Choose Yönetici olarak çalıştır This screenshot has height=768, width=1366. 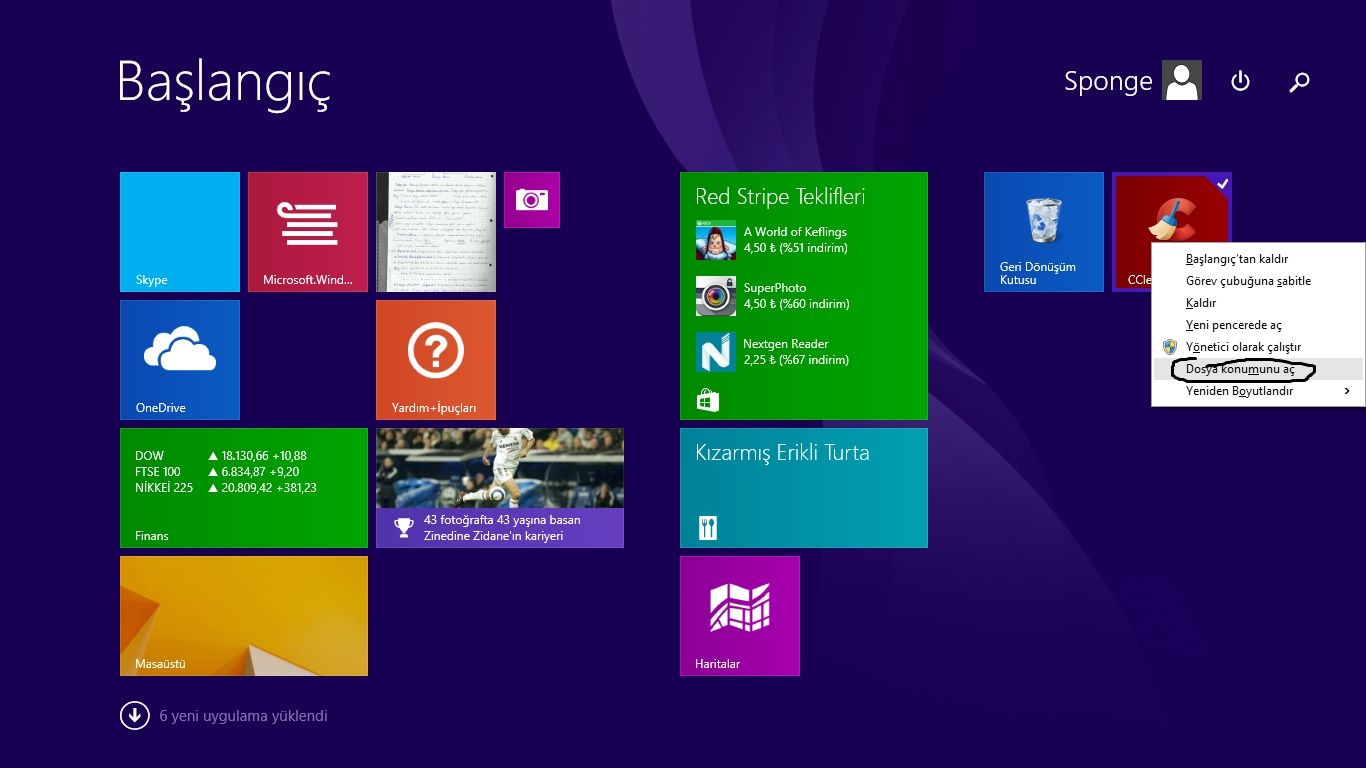click(x=1257, y=347)
